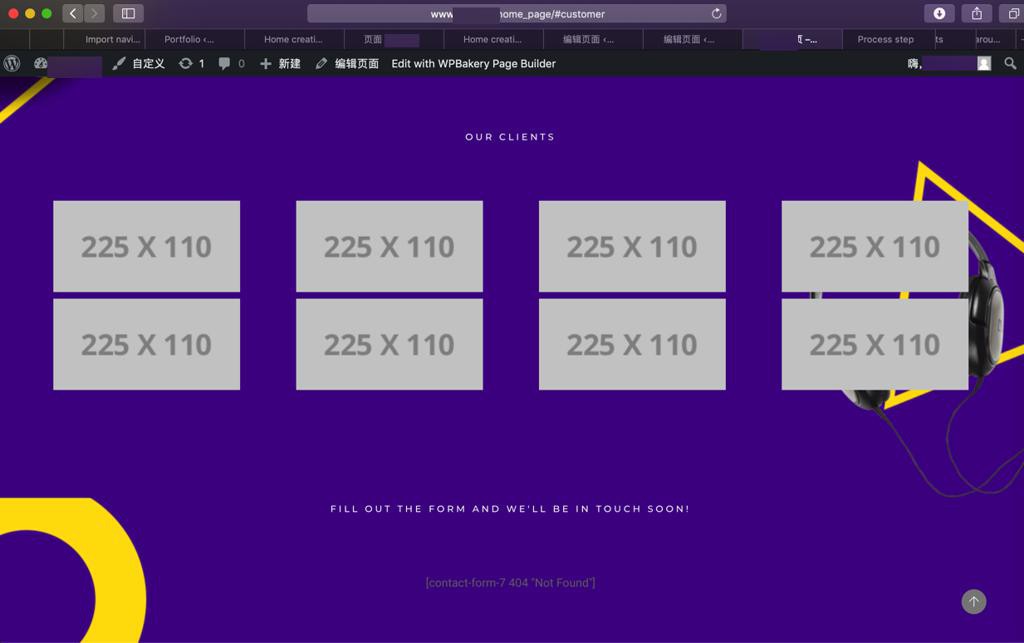Open the 嗨 user greeting menu
This screenshot has height=643, width=1024.
pos(915,63)
